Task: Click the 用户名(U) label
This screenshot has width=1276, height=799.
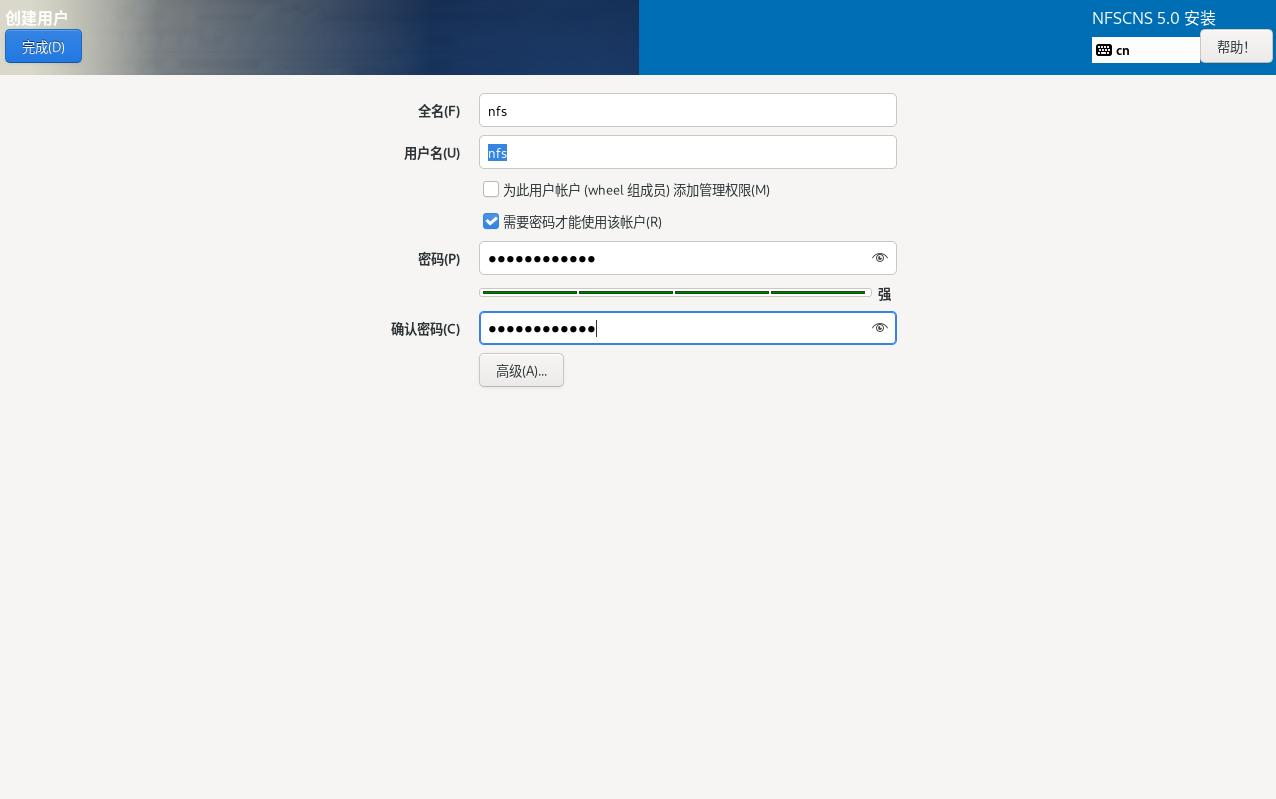Action: (432, 153)
